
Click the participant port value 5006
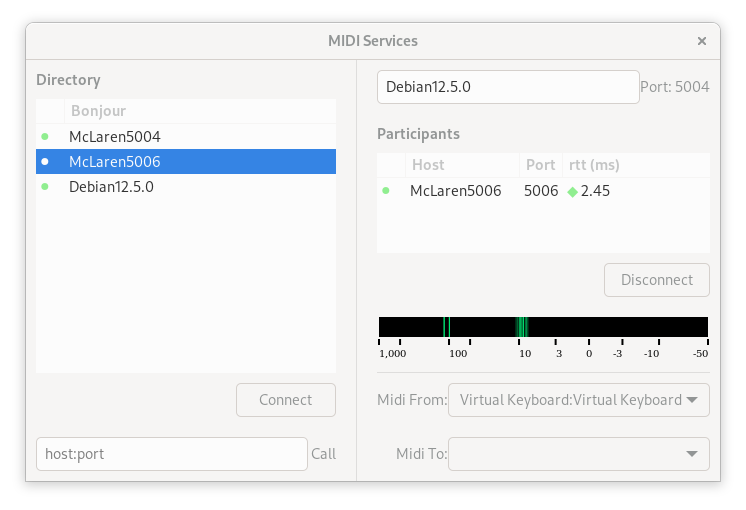click(541, 191)
